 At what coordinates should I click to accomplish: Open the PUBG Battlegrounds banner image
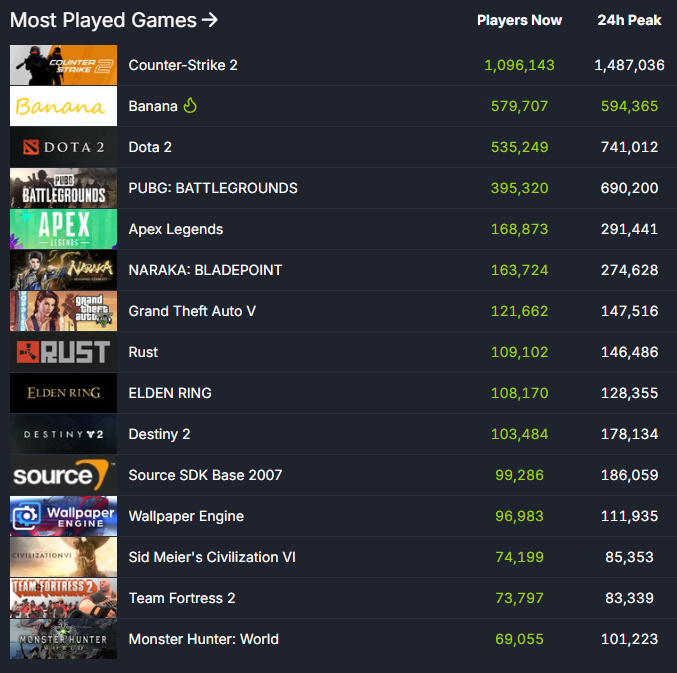click(63, 188)
